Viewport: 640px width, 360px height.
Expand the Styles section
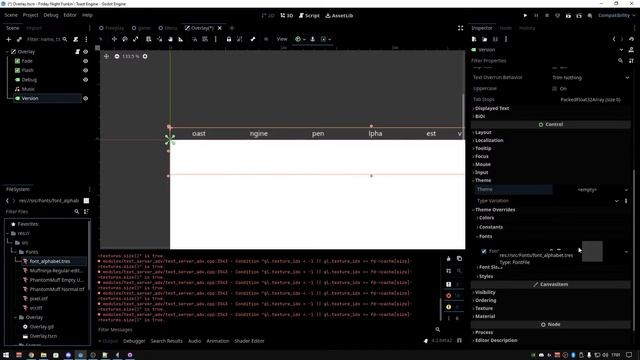coord(485,276)
